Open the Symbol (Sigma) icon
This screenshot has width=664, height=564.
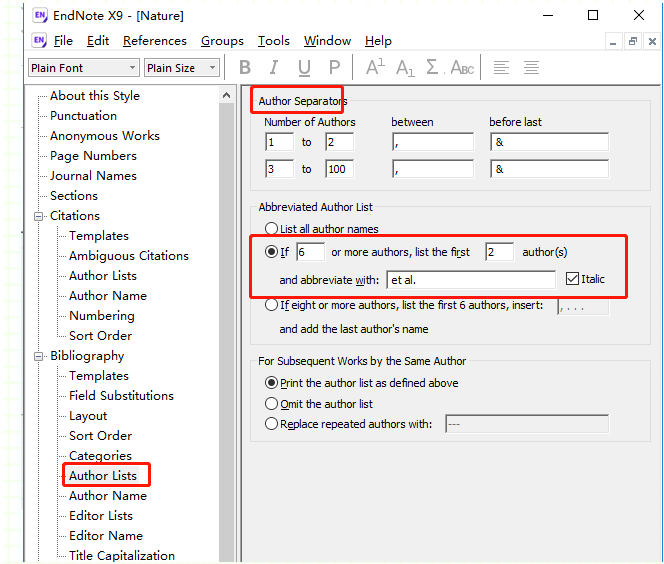432,67
